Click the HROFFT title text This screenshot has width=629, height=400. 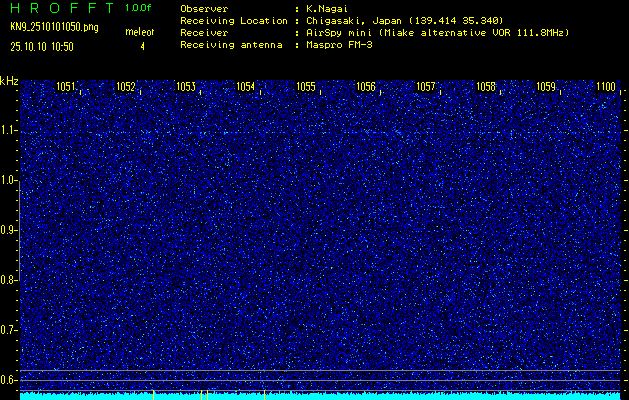59,8
